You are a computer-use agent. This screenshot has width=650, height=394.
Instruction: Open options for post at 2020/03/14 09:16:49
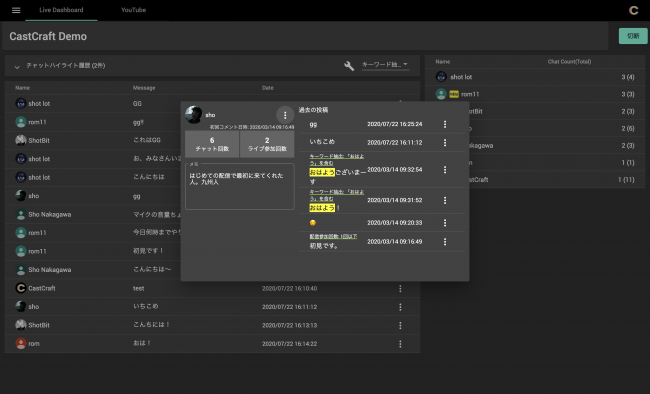tap(445, 242)
